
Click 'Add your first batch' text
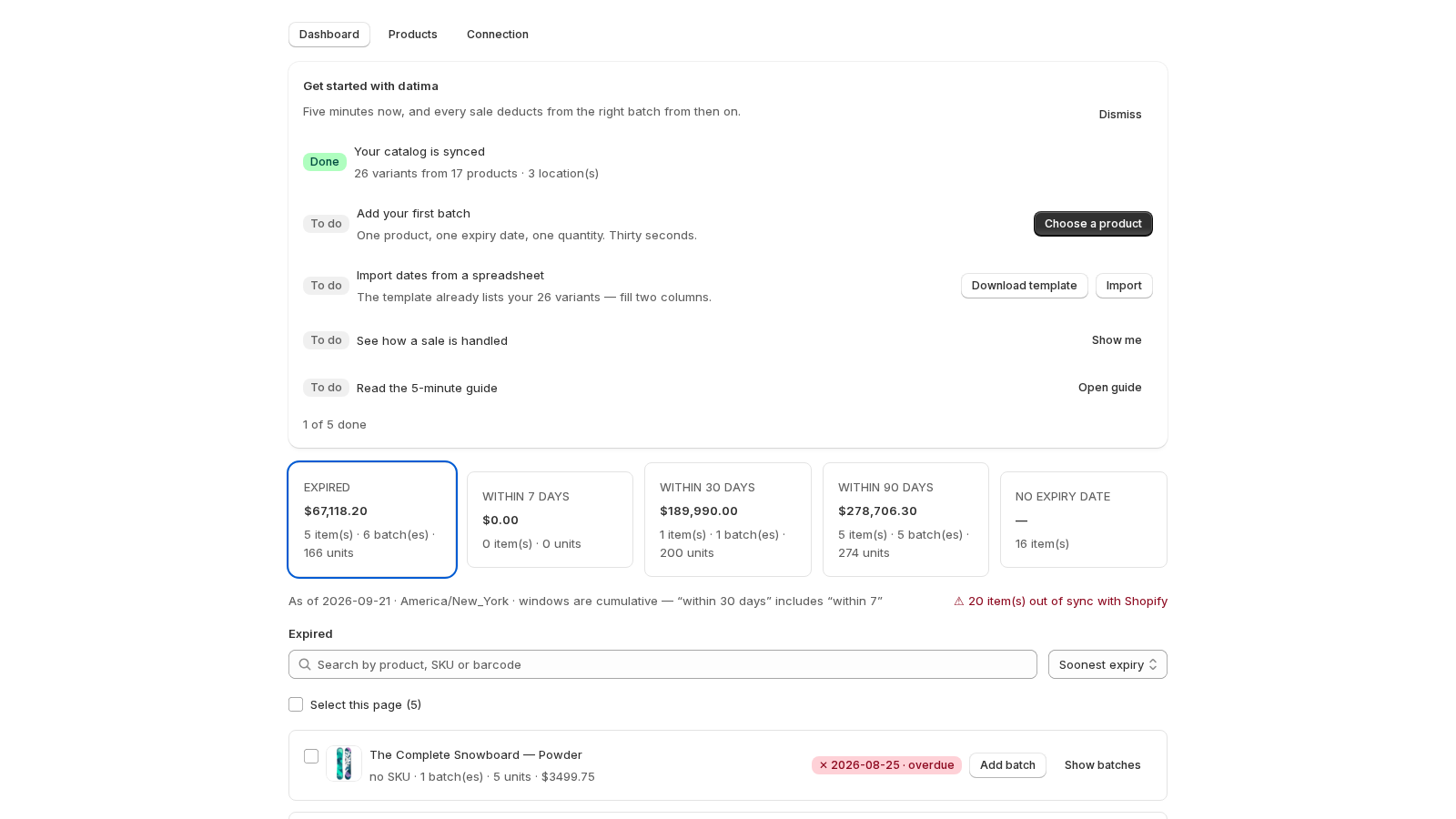[x=413, y=214]
